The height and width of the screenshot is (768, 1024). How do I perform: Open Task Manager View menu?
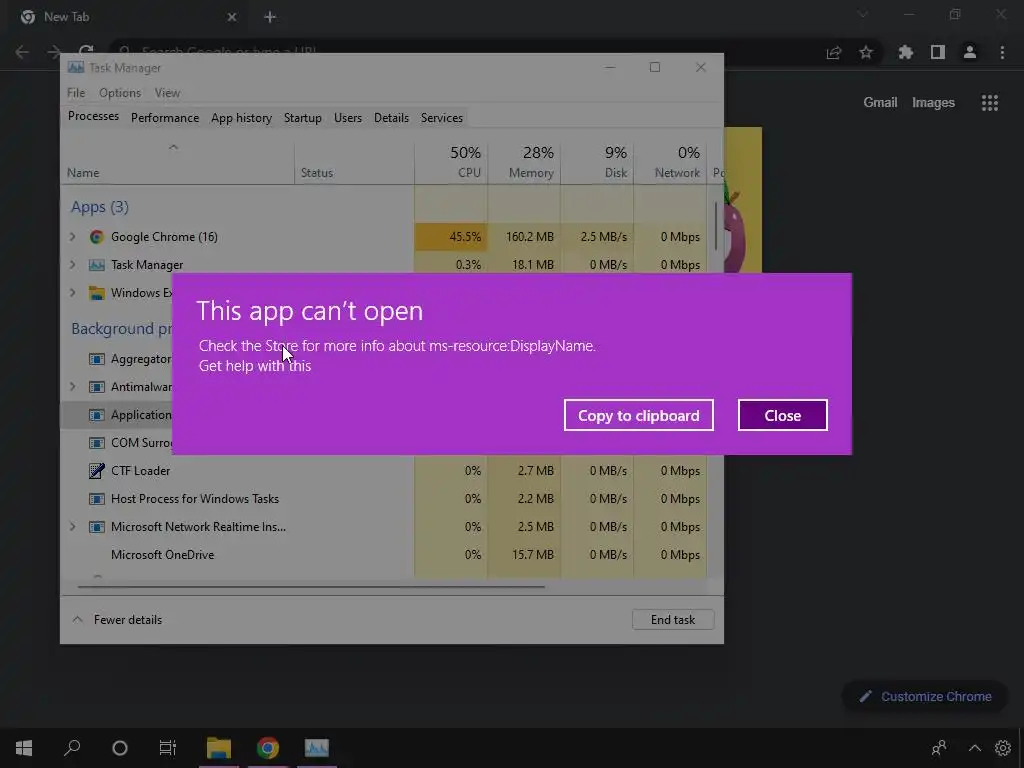coord(167,93)
